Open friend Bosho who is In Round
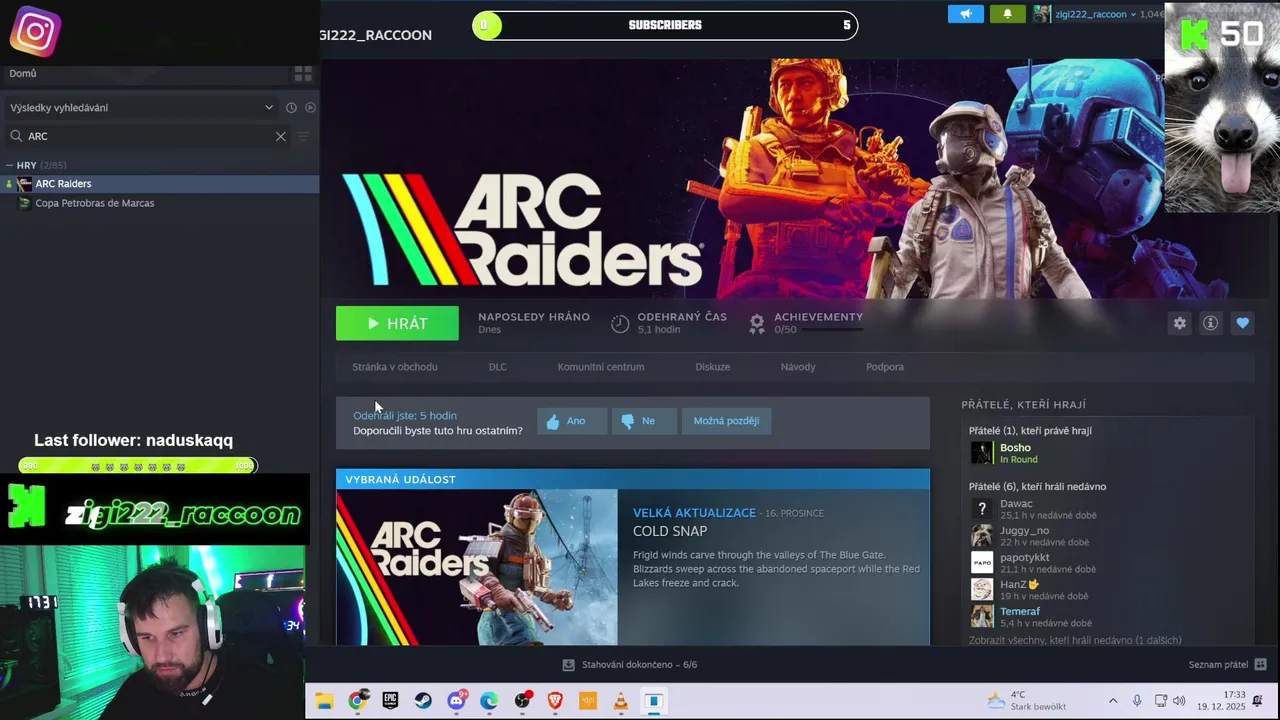This screenshot has width=1280, height=720. 1015,448
